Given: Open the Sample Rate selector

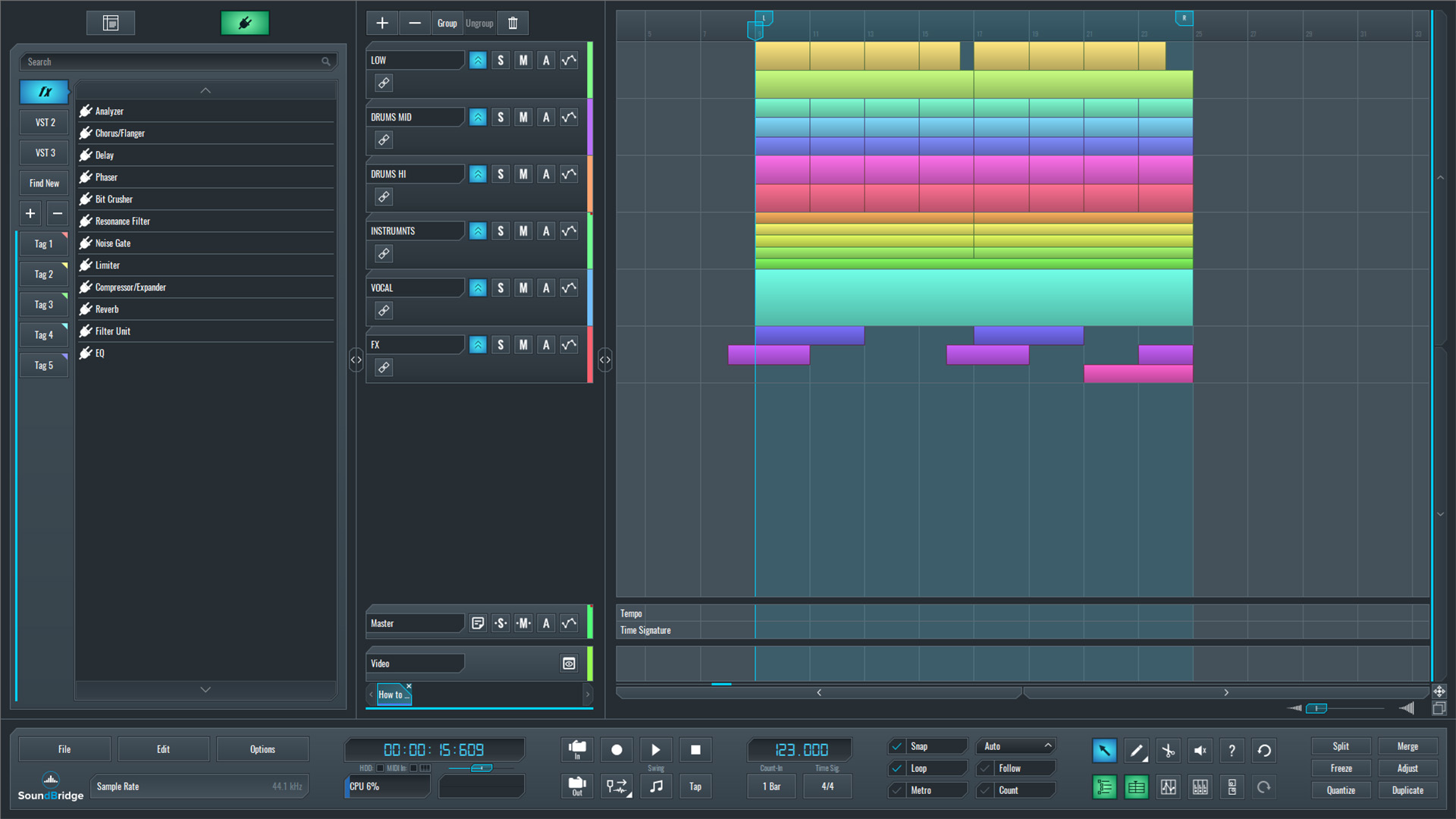Looking at the screenshot, I should [199, 786].
